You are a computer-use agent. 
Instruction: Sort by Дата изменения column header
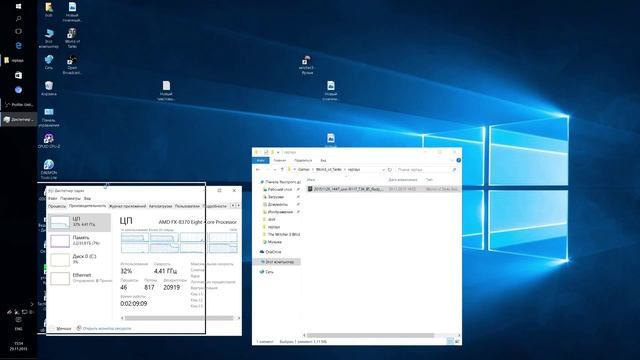(403, 180)
